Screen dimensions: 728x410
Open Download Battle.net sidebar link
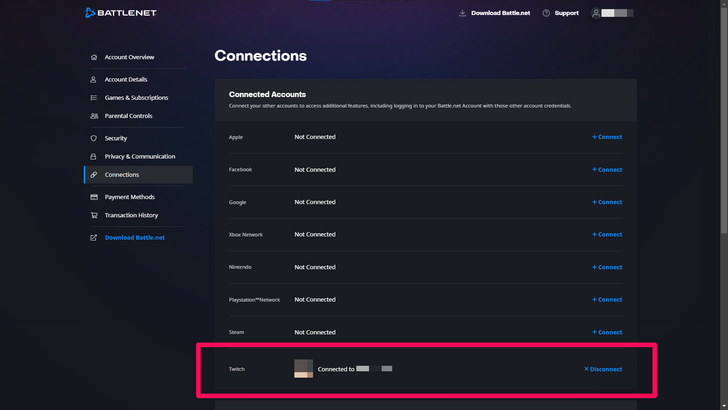click(x=135, y=237)
